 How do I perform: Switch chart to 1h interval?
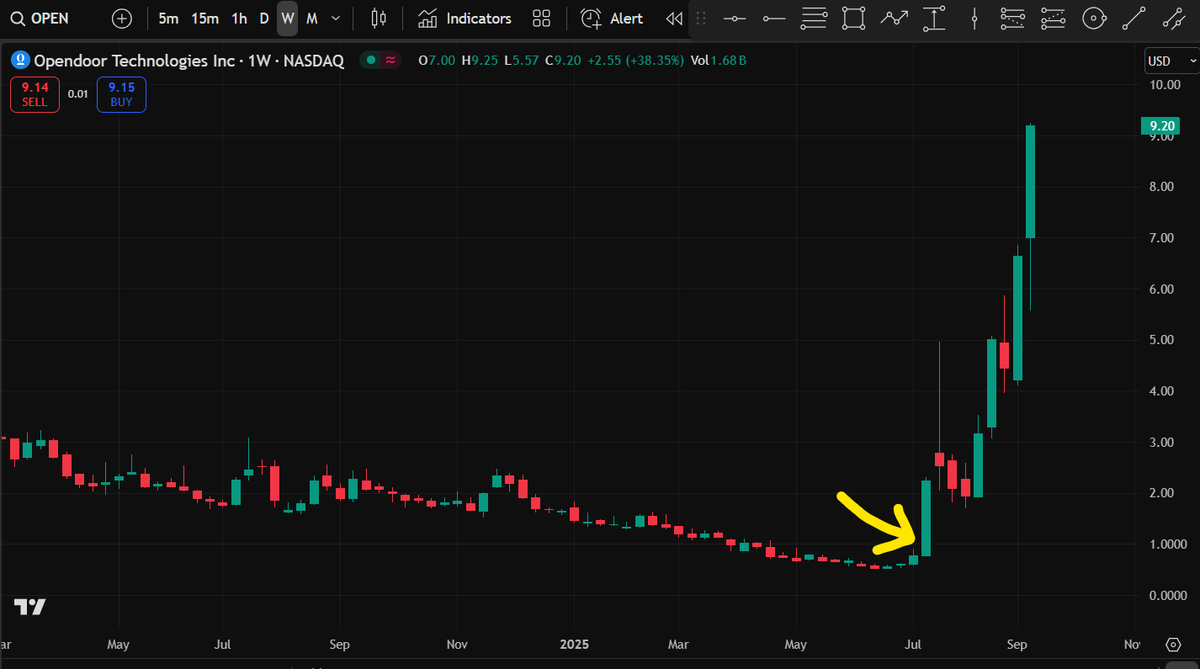point(239,18)
